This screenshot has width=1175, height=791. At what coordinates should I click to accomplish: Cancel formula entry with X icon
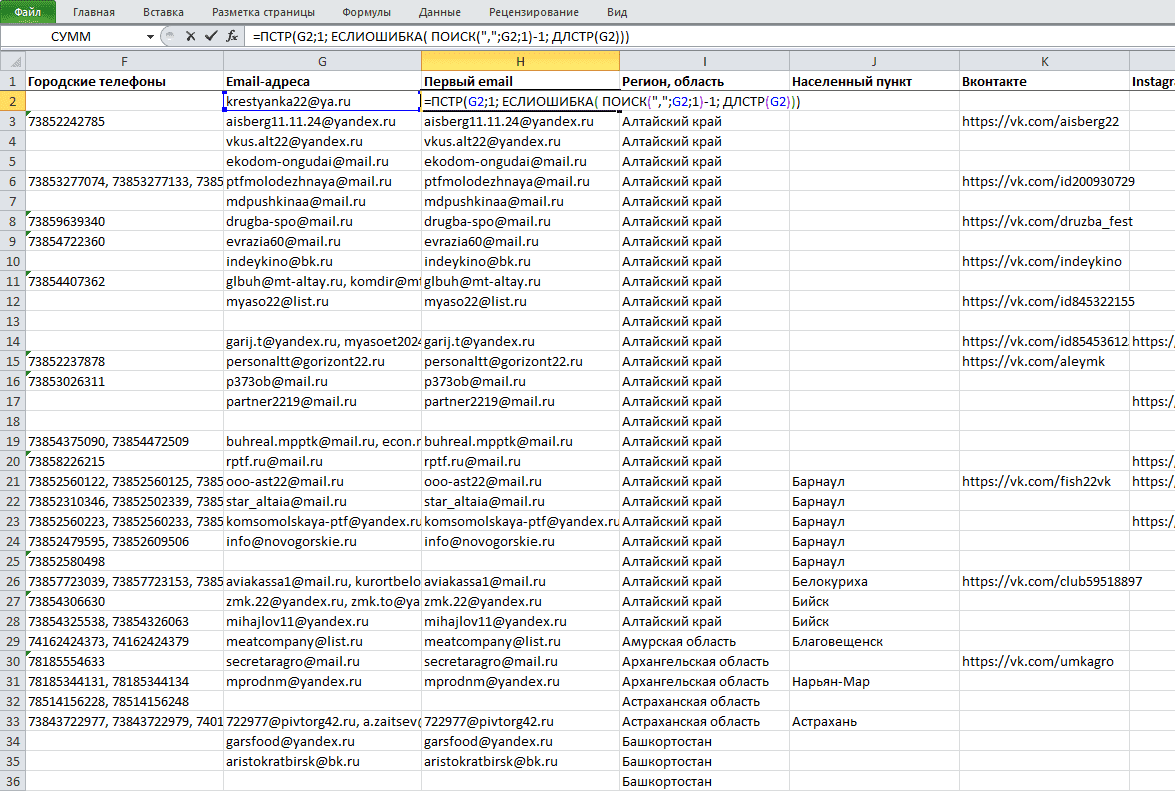(x=190, y=36)
